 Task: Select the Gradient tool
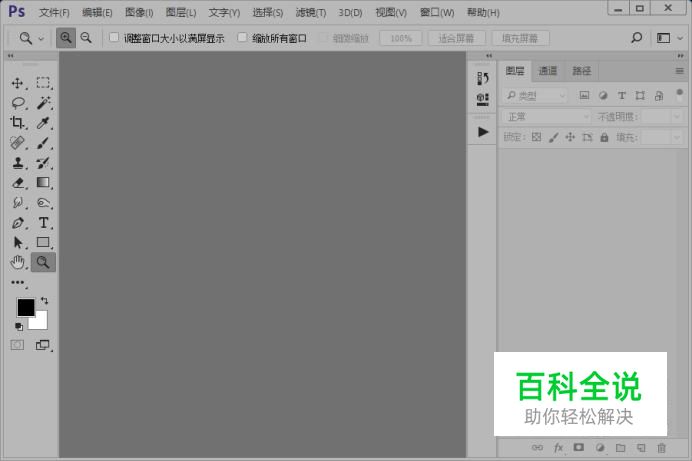(43, 183)
